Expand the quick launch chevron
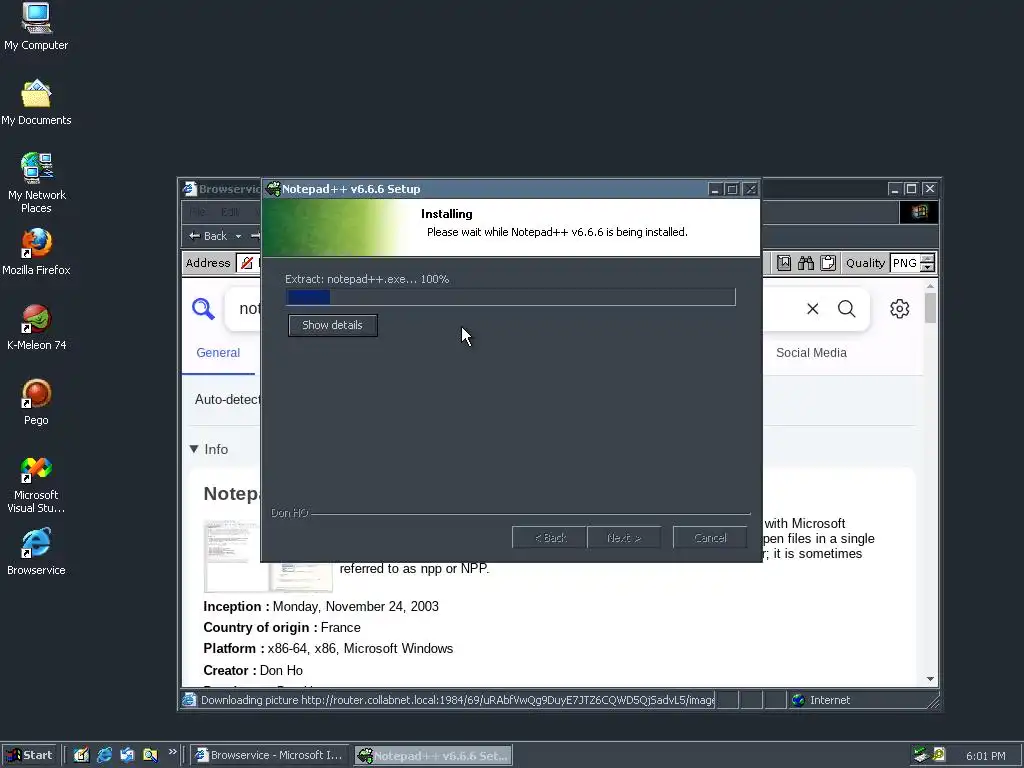The image size is (1024, 768). coord(172,752)
